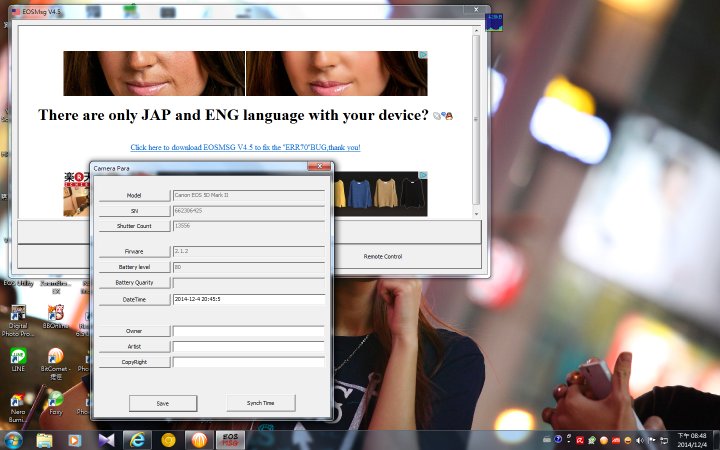The width and height of the screenshot is (720, 450).
Task: Click the SN label button
Action: [134, 211]
